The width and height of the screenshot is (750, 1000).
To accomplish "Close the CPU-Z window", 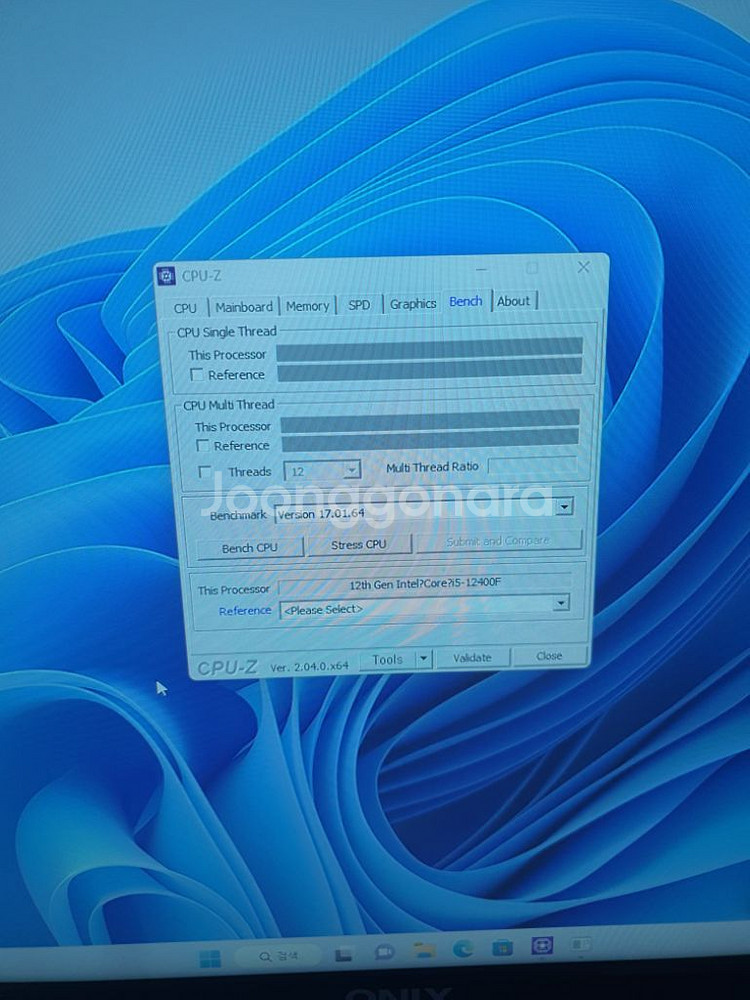I will 584,267.
